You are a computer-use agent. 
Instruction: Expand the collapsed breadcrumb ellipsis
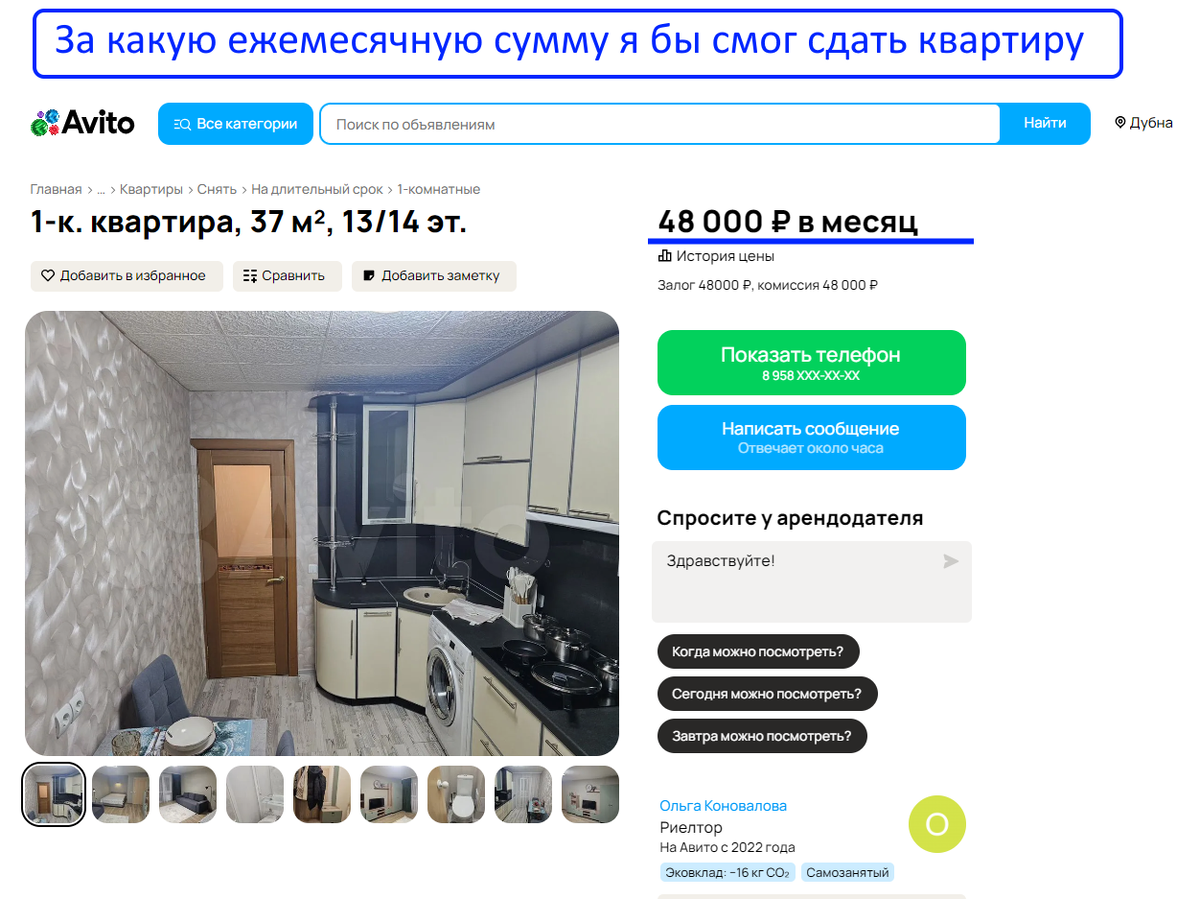coord(101,189)
